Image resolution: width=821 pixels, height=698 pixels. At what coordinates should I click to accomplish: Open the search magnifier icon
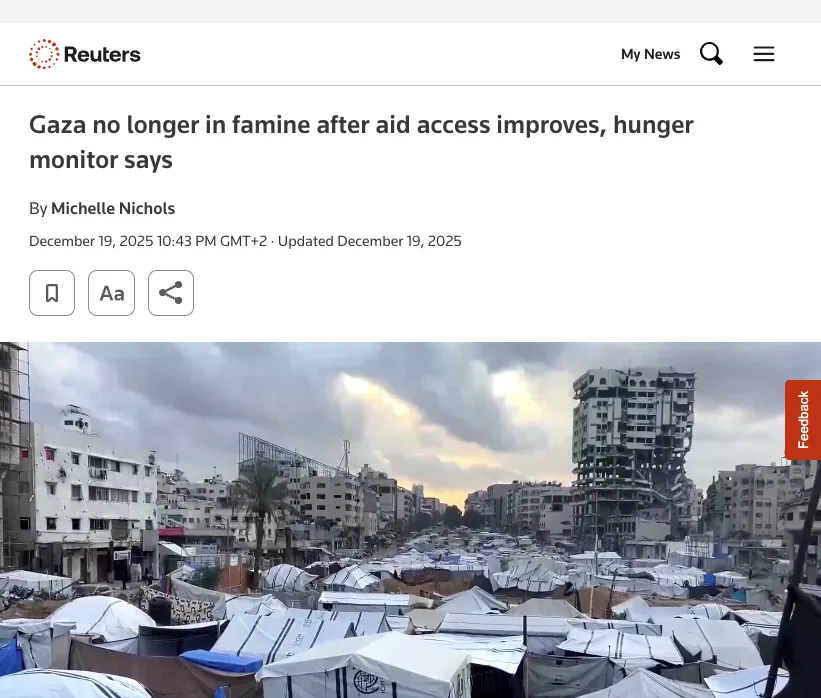[x=711, y=53]
